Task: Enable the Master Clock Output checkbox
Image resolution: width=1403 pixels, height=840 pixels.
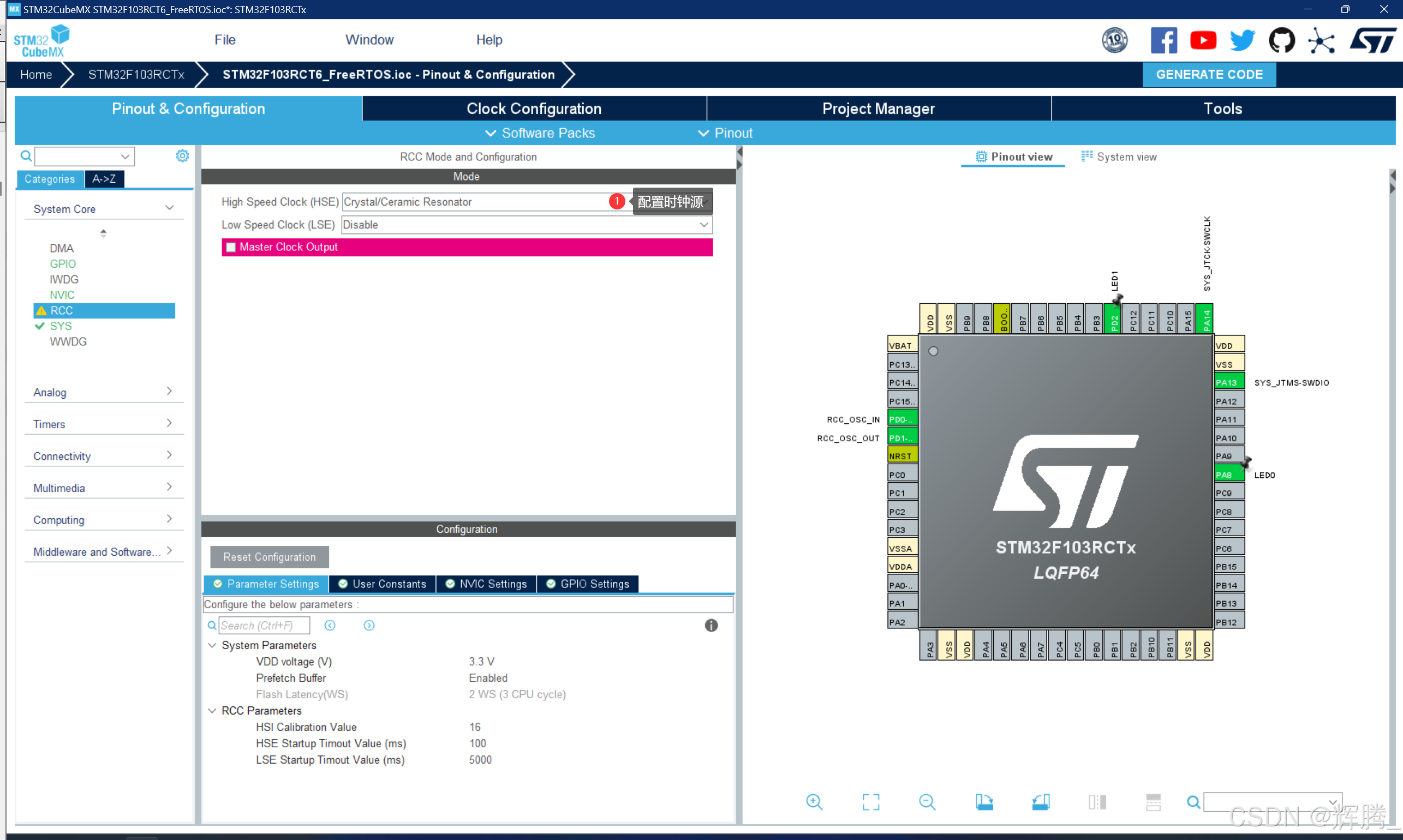Action: click(x=231, y=247)
